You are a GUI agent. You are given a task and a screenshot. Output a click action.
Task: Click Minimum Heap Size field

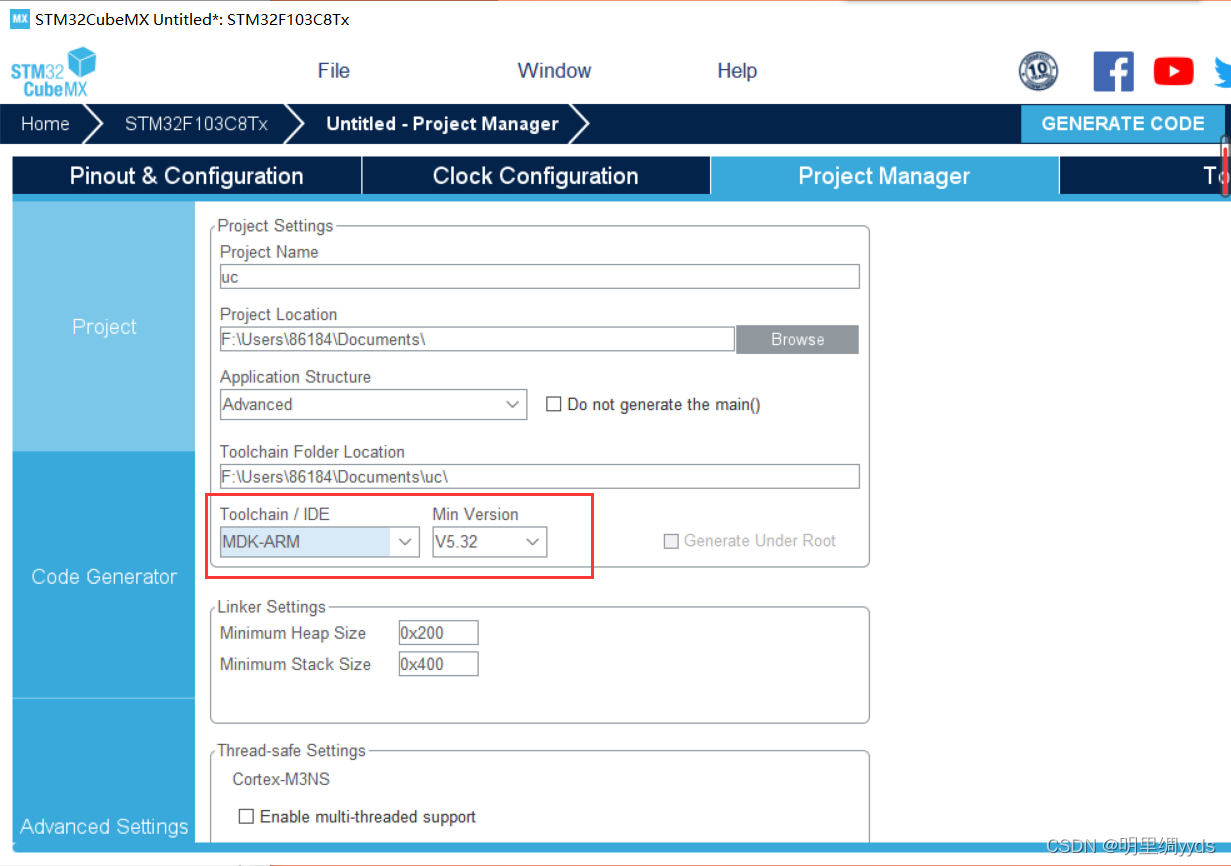point(438,633)
